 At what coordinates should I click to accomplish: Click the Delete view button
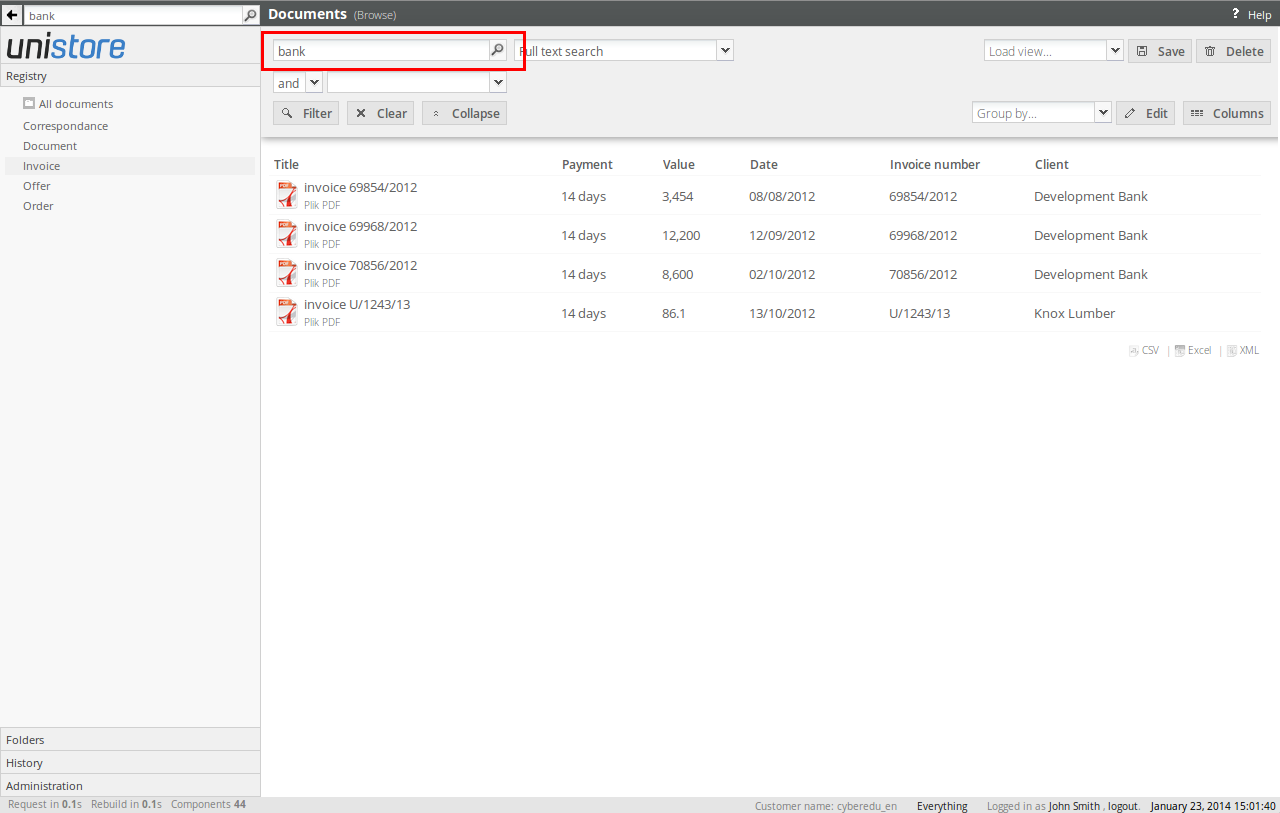(x=1234, y=51)
